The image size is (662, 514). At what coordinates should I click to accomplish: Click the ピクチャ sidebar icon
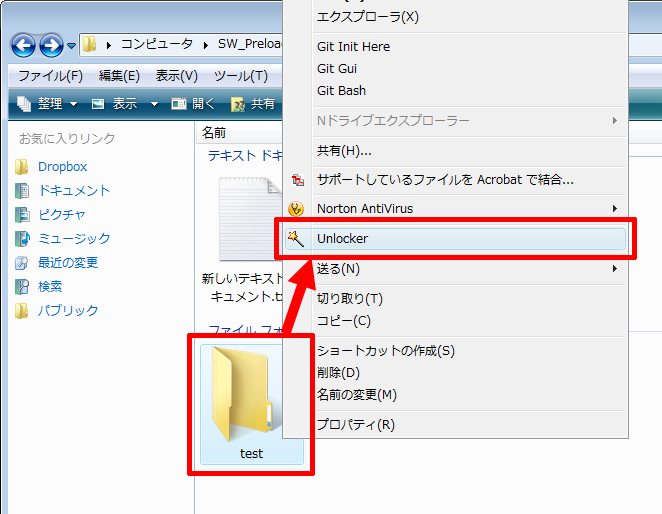pos(22,215)
